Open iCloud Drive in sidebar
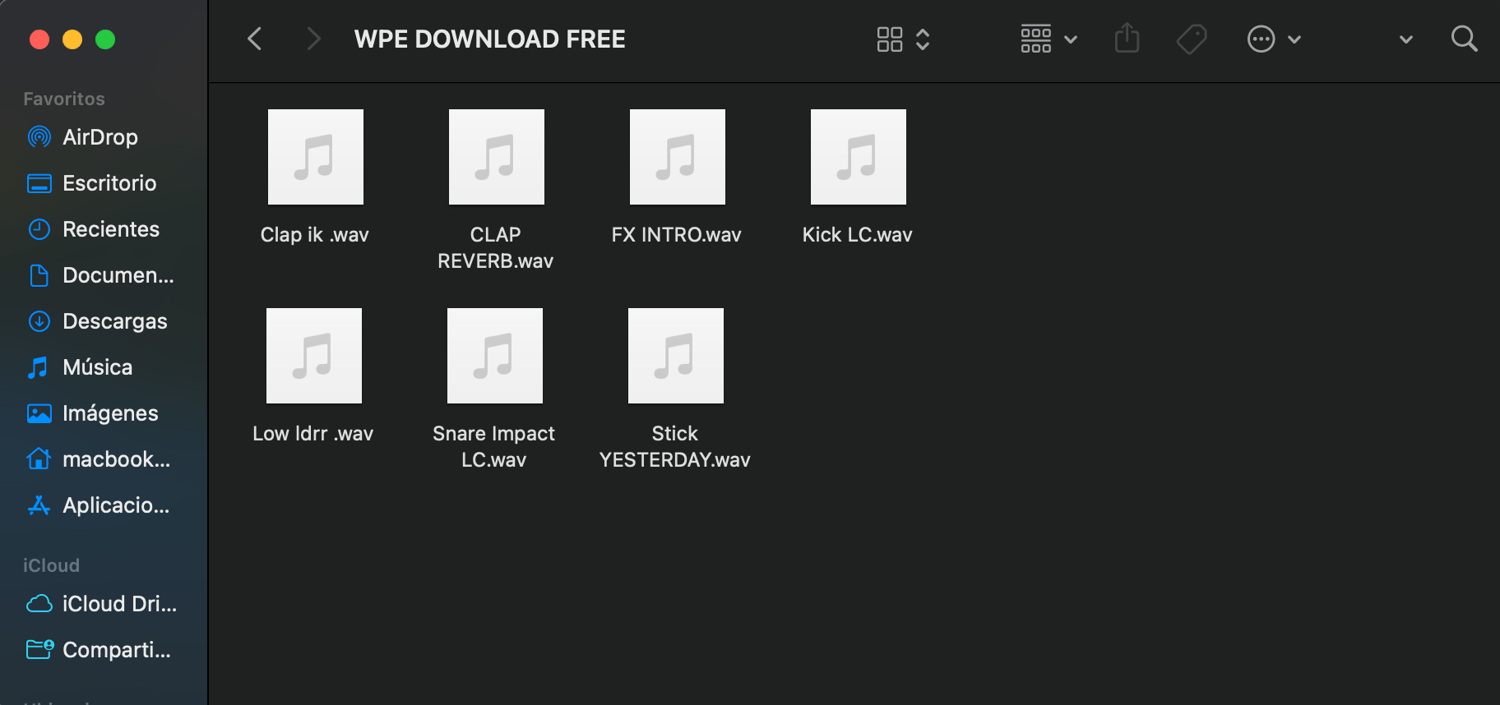The height and width of the screenshot is (705, 1500). [98, 604]
